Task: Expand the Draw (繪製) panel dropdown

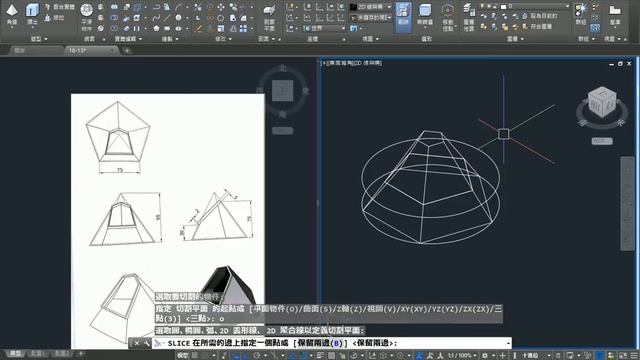Action: pos(170,39)
